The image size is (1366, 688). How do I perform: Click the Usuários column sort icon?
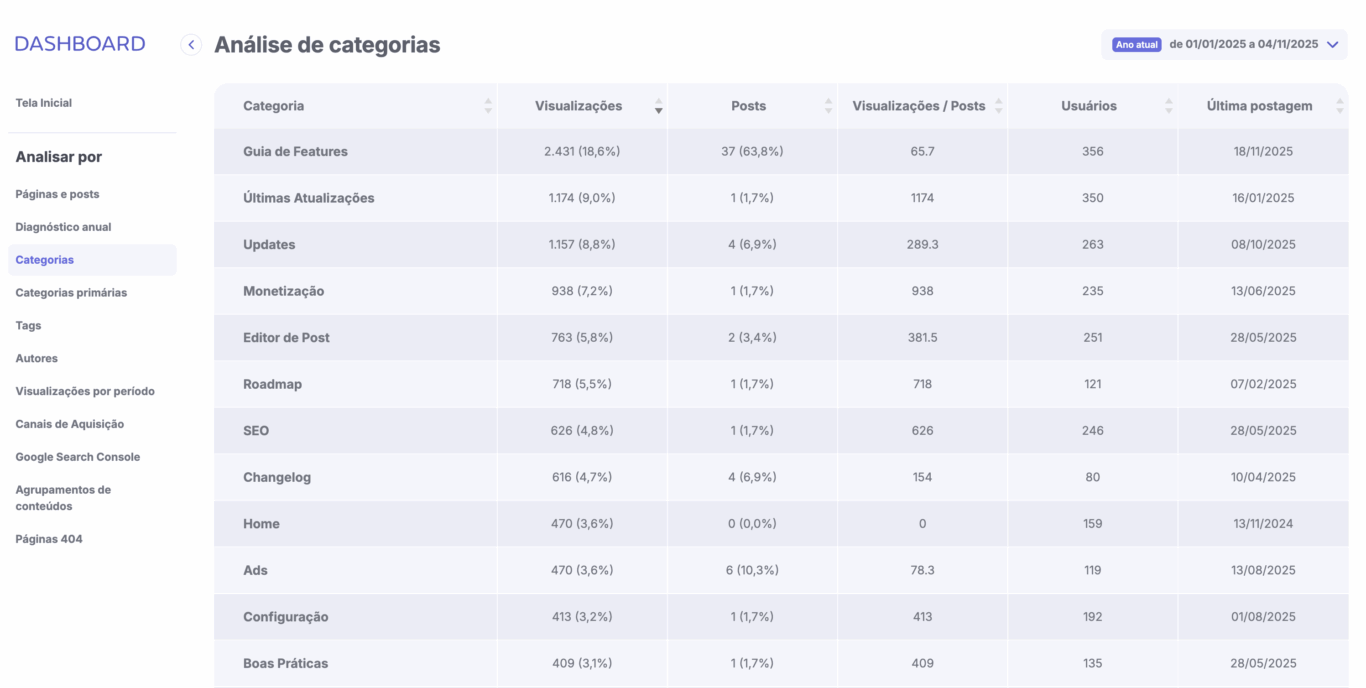pos(1168,106)
